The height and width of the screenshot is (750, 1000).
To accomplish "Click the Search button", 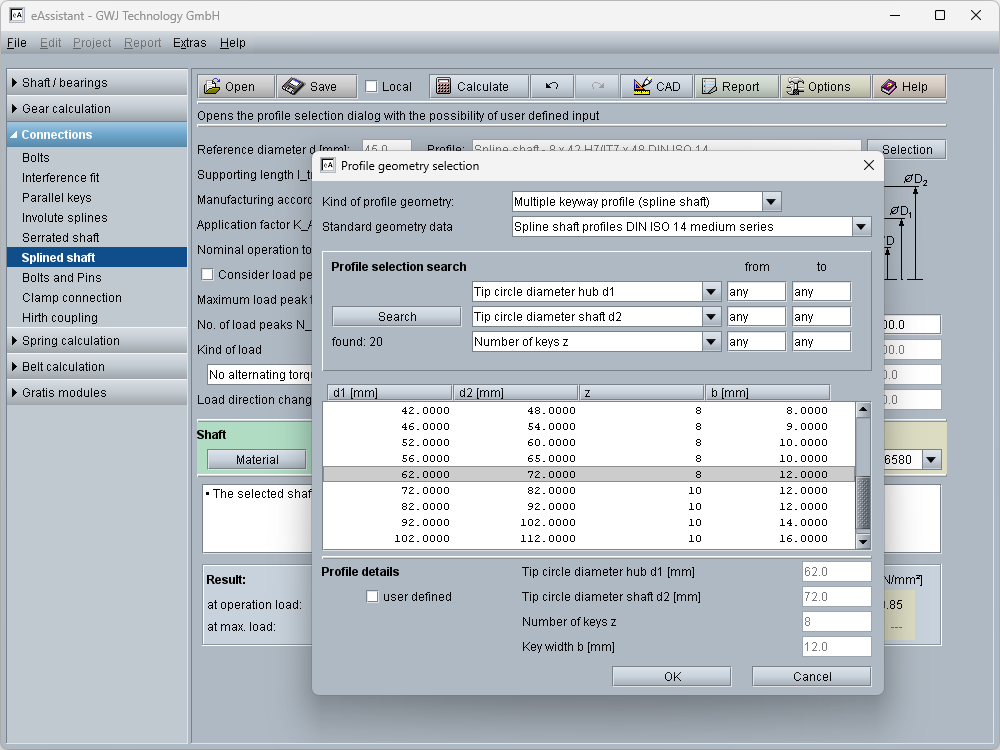I will point(396,317).
